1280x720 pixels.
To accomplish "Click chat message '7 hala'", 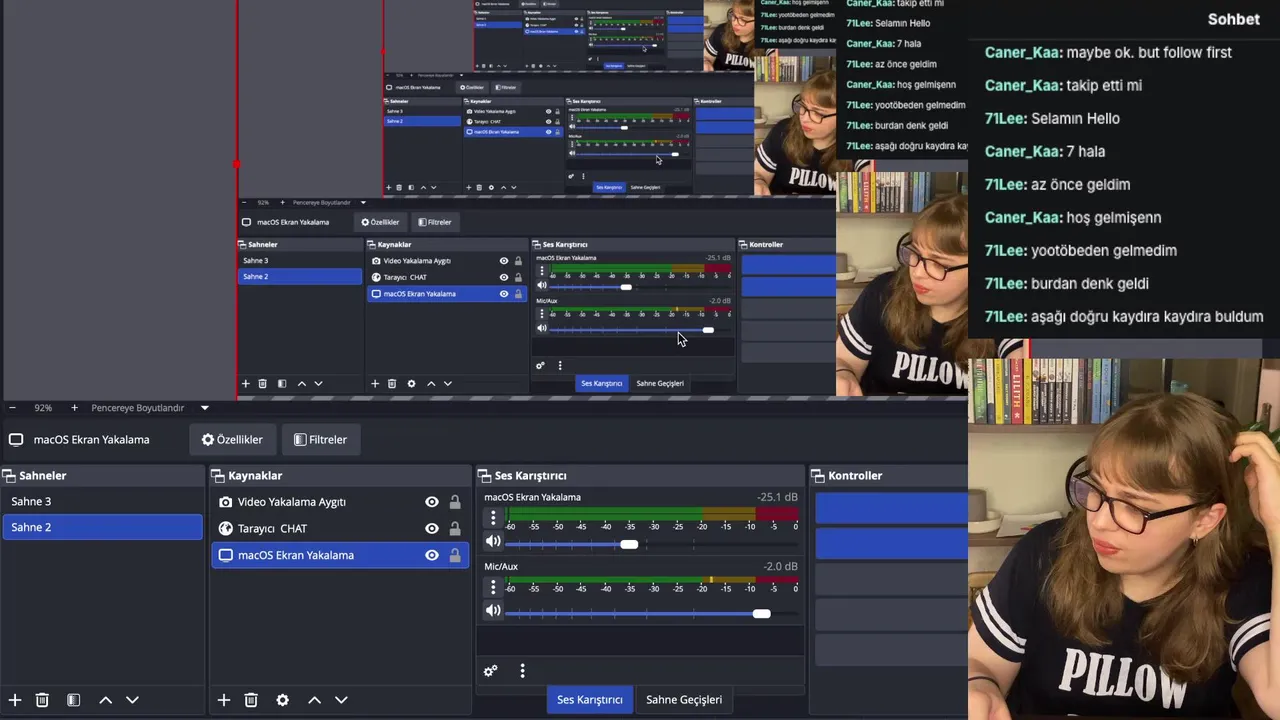I will click(1086, 151).
